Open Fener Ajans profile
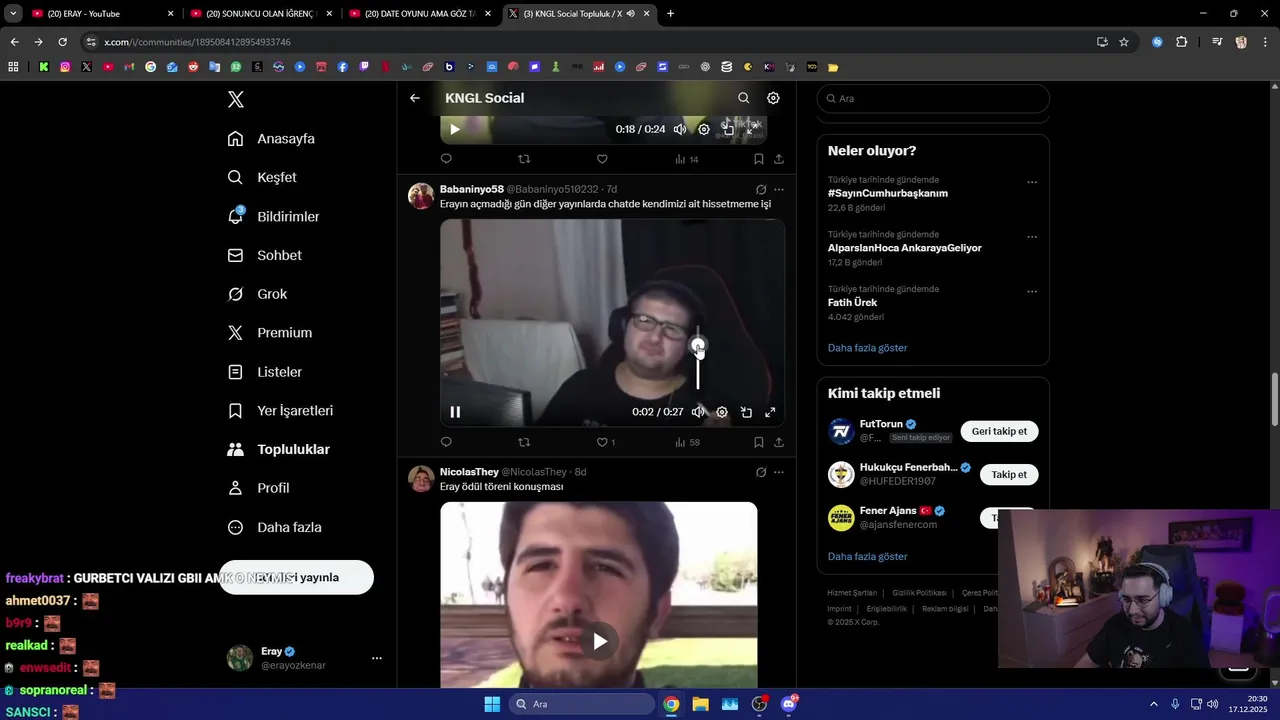1280x720 pixels. click(887, 511)
